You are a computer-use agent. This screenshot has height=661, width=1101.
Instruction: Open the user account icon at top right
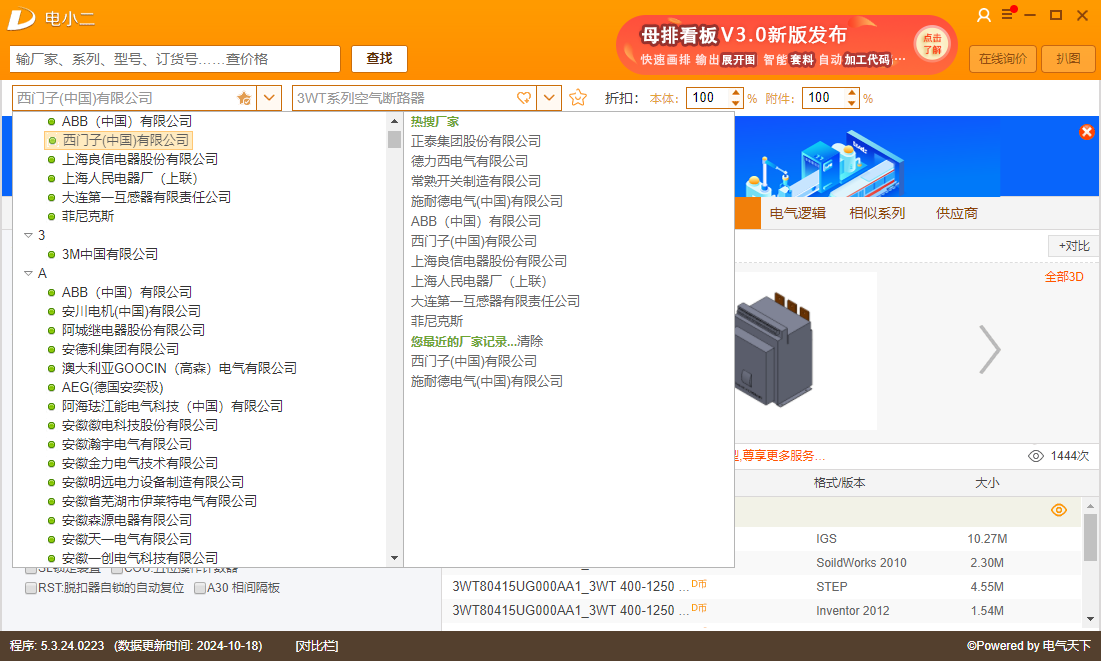(x=983, y=16)
